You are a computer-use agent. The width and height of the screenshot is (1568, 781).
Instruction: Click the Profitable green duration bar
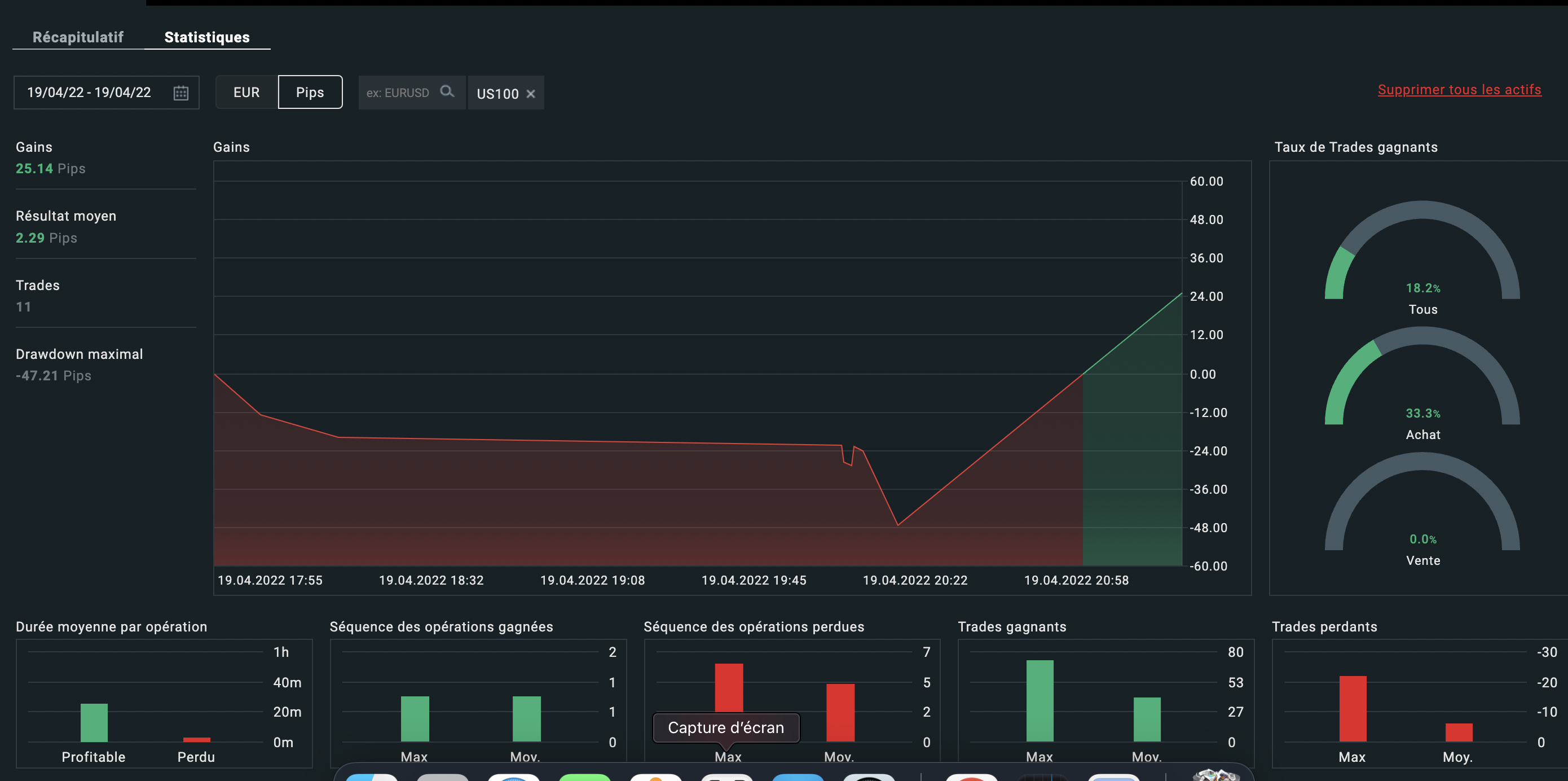click(94, 722)
